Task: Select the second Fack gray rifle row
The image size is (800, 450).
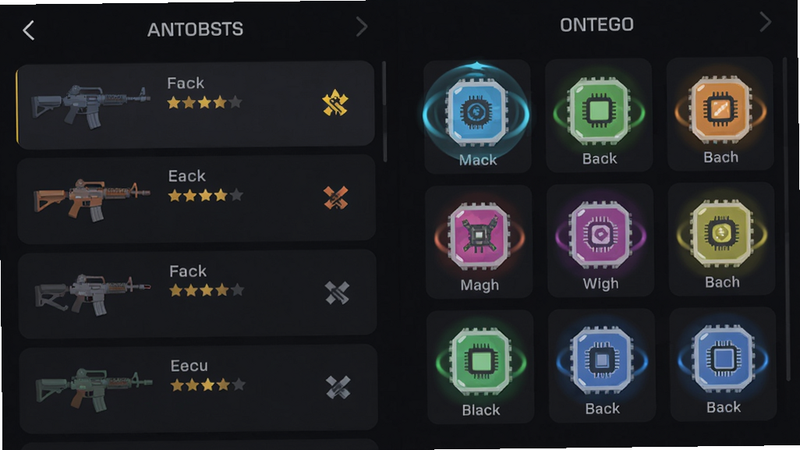Action: click(197, 293)
